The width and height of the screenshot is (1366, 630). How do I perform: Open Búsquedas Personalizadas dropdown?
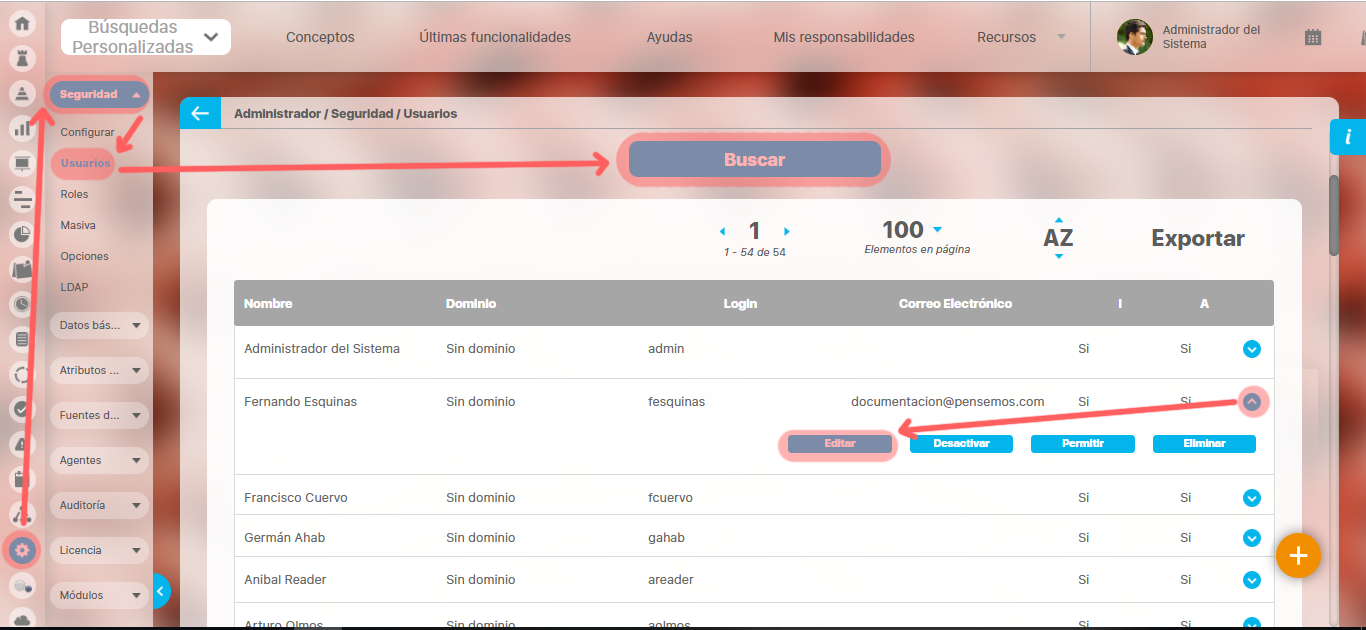click(x=146, y=37)
